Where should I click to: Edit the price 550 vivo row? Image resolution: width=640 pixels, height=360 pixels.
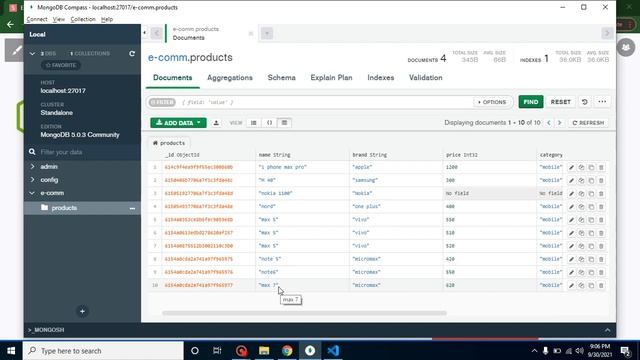click(571, 220)
